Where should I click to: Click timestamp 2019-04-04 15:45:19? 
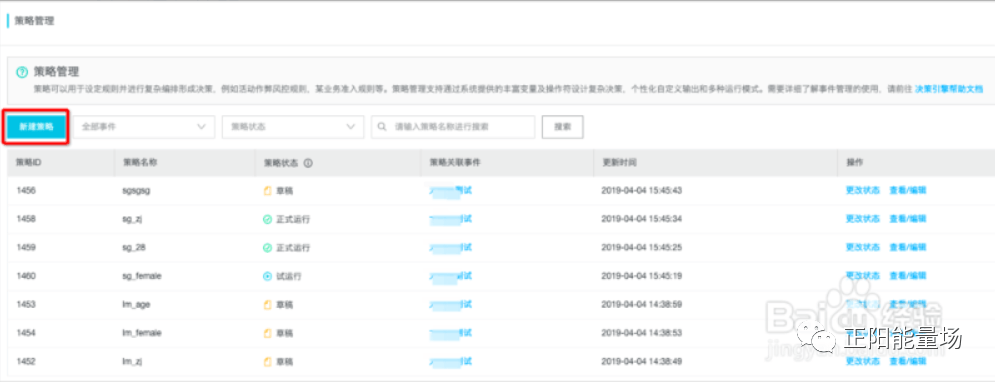pos(642,277)
